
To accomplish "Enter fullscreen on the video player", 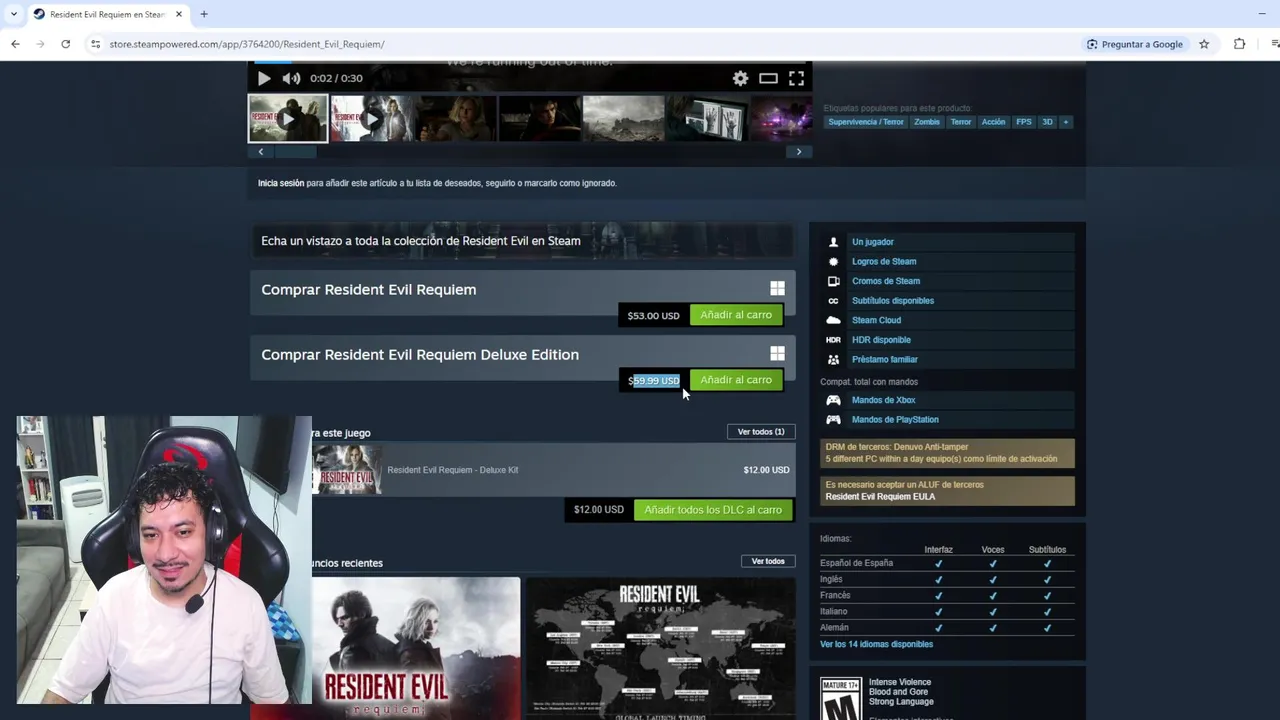I will pyautogui.click(x=796, y=78).
